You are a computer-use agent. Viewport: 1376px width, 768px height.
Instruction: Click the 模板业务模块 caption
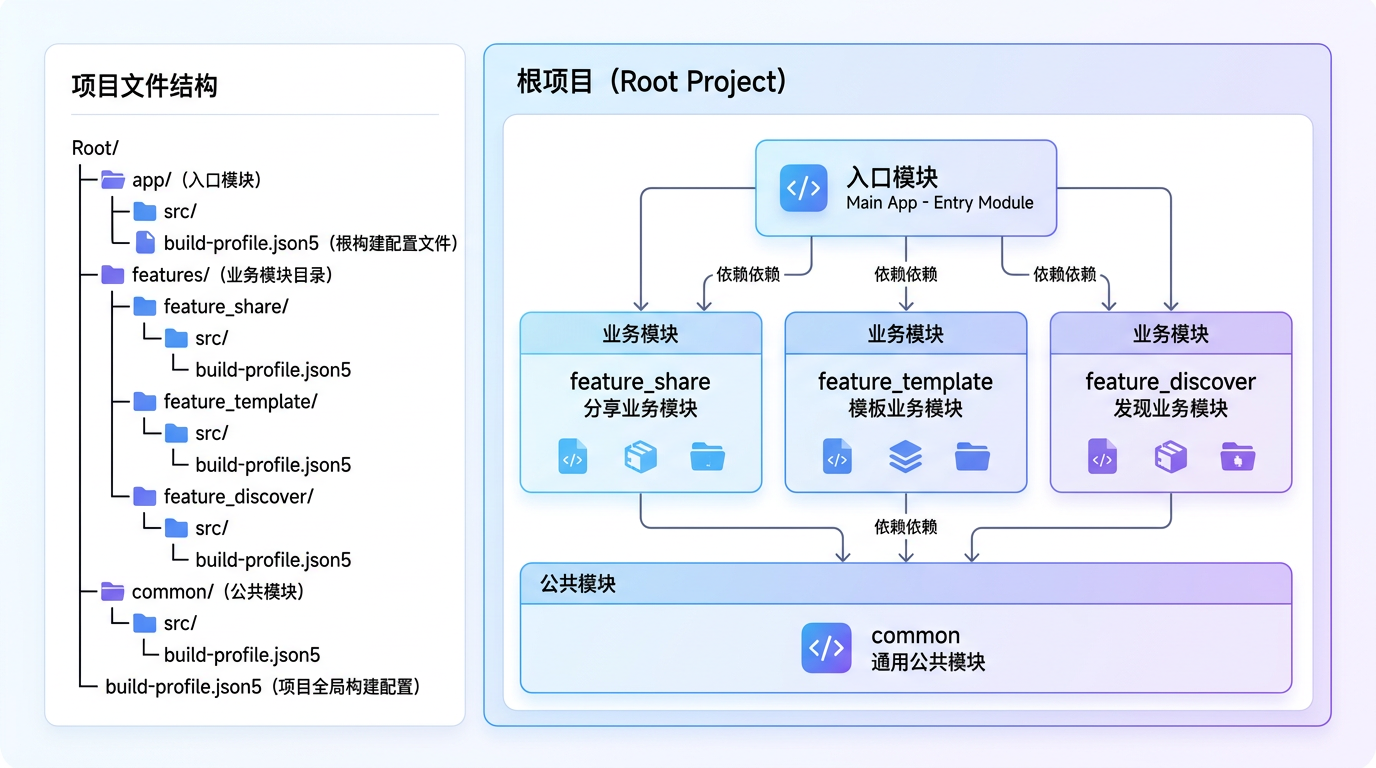906,409
